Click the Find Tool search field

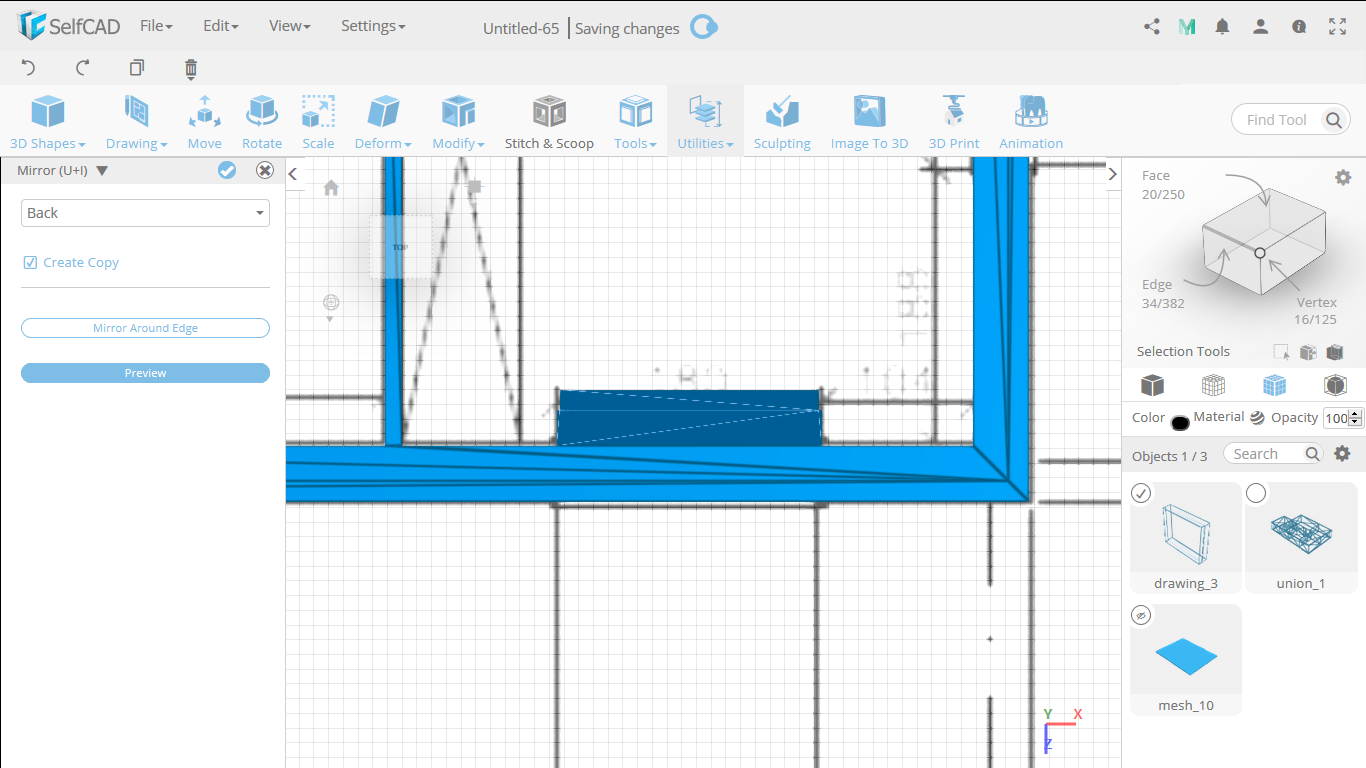coord(1276,120)
